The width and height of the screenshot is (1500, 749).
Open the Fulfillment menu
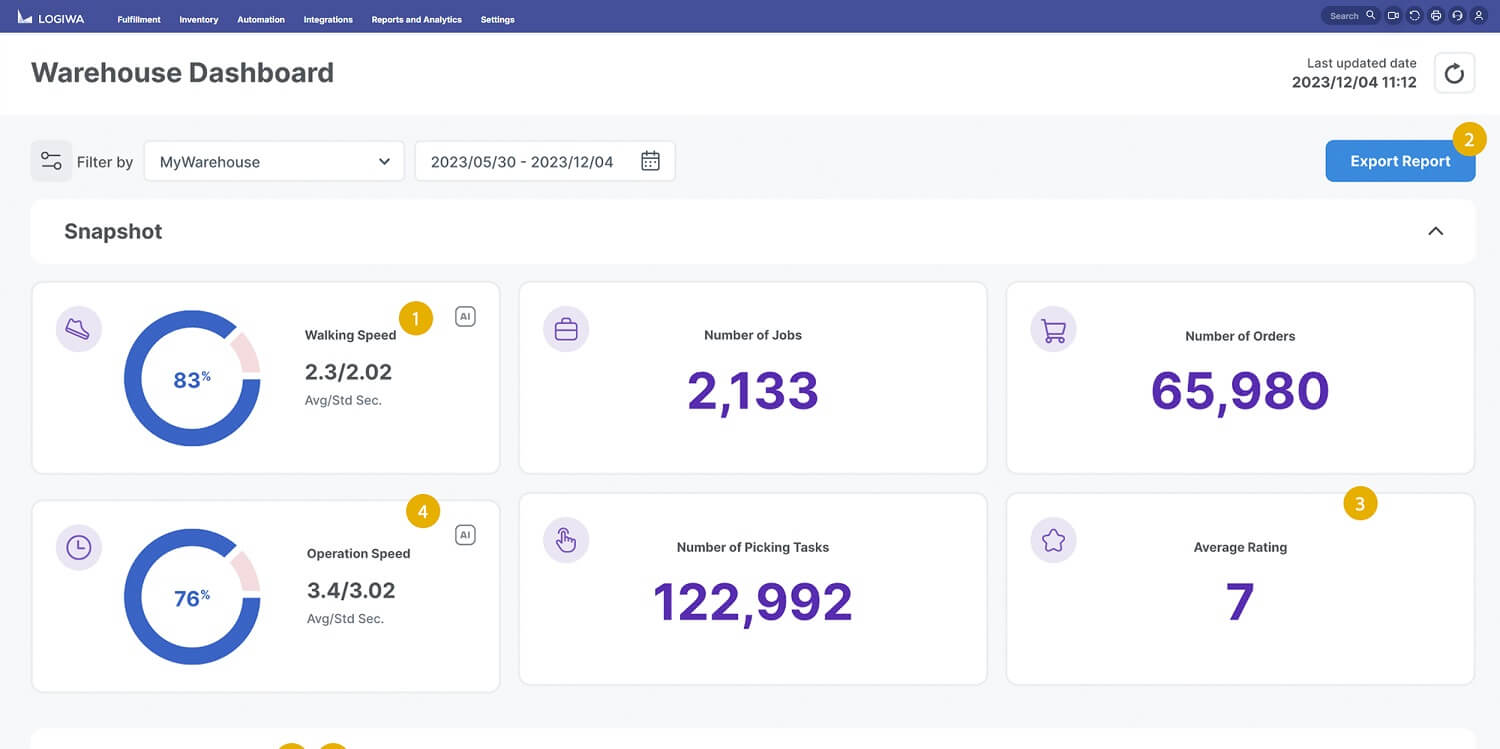click(x=139, y=20)
